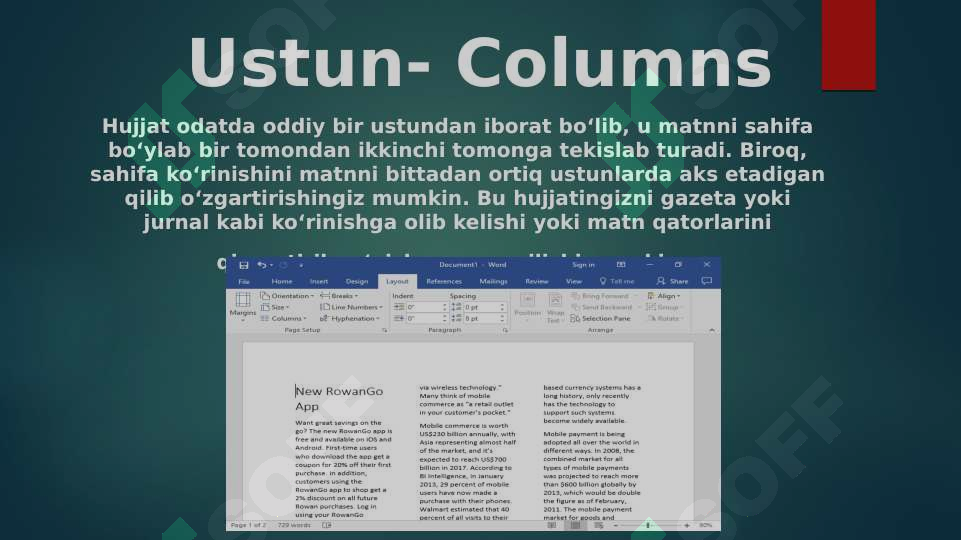This screenshot has width=961, height=540.
Task: Open the Align dropdown
Action: (664, 296)
